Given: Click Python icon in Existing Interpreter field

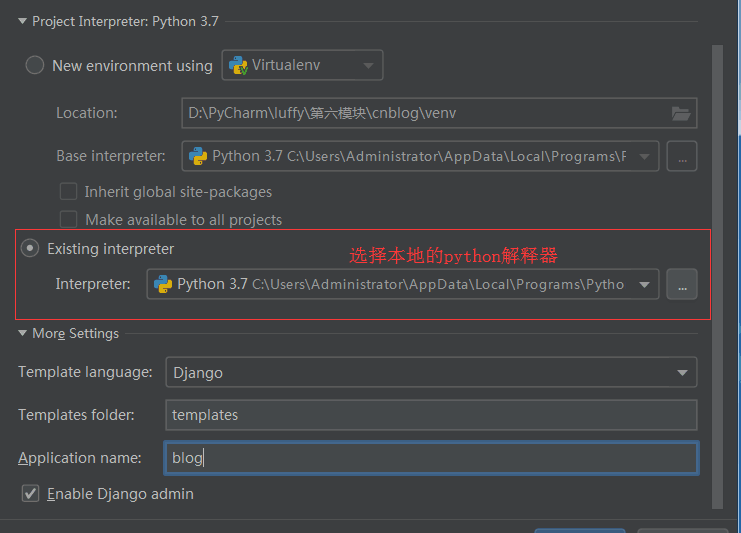Looking at the screenshot, I should 163,284.
